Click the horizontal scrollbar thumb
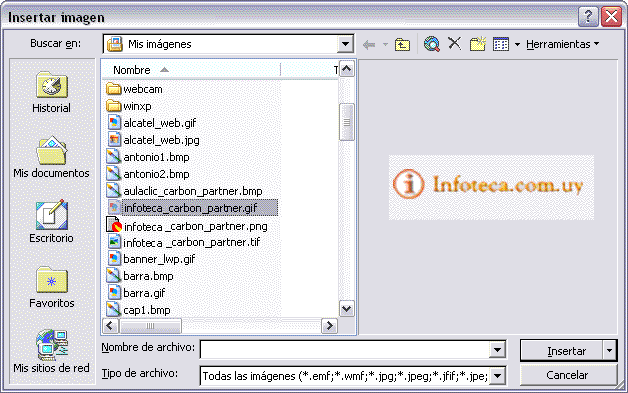Screen dimensions: 628x393 click(150, 326)
